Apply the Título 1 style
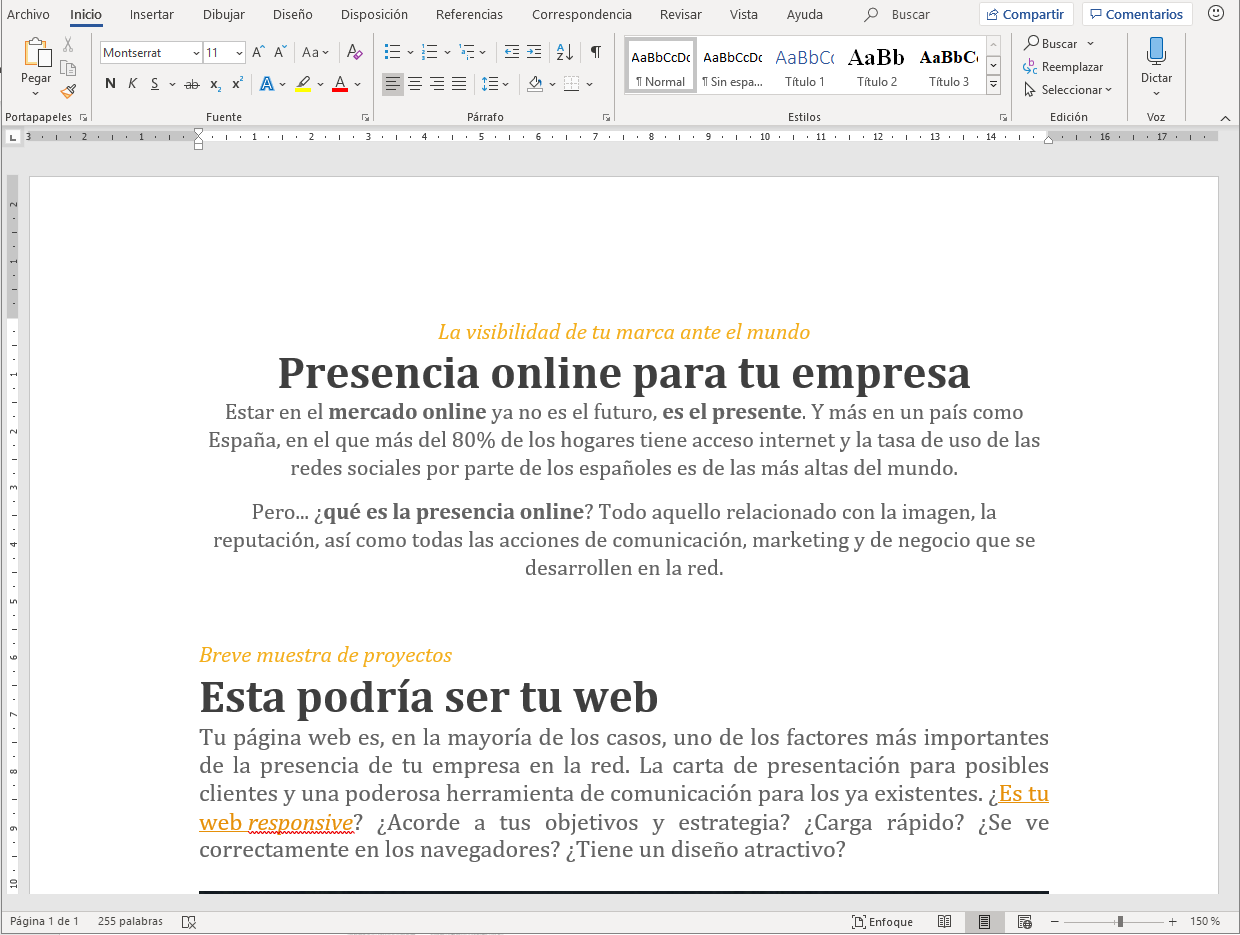The height and width of the screenshot is (935, 1240). [x=805, y=66]
